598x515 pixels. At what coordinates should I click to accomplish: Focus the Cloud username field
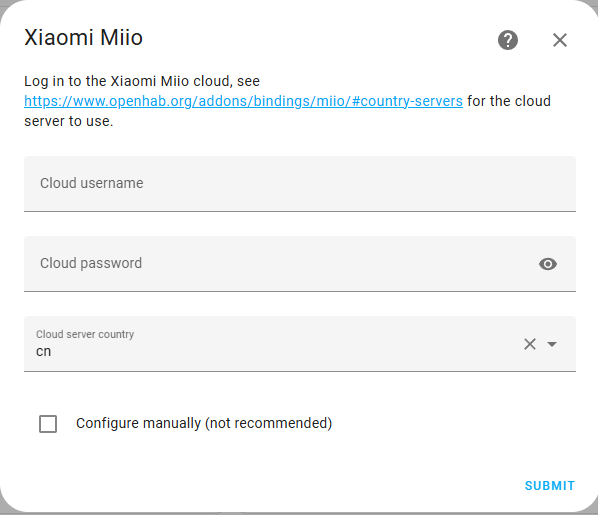point(300,184)
